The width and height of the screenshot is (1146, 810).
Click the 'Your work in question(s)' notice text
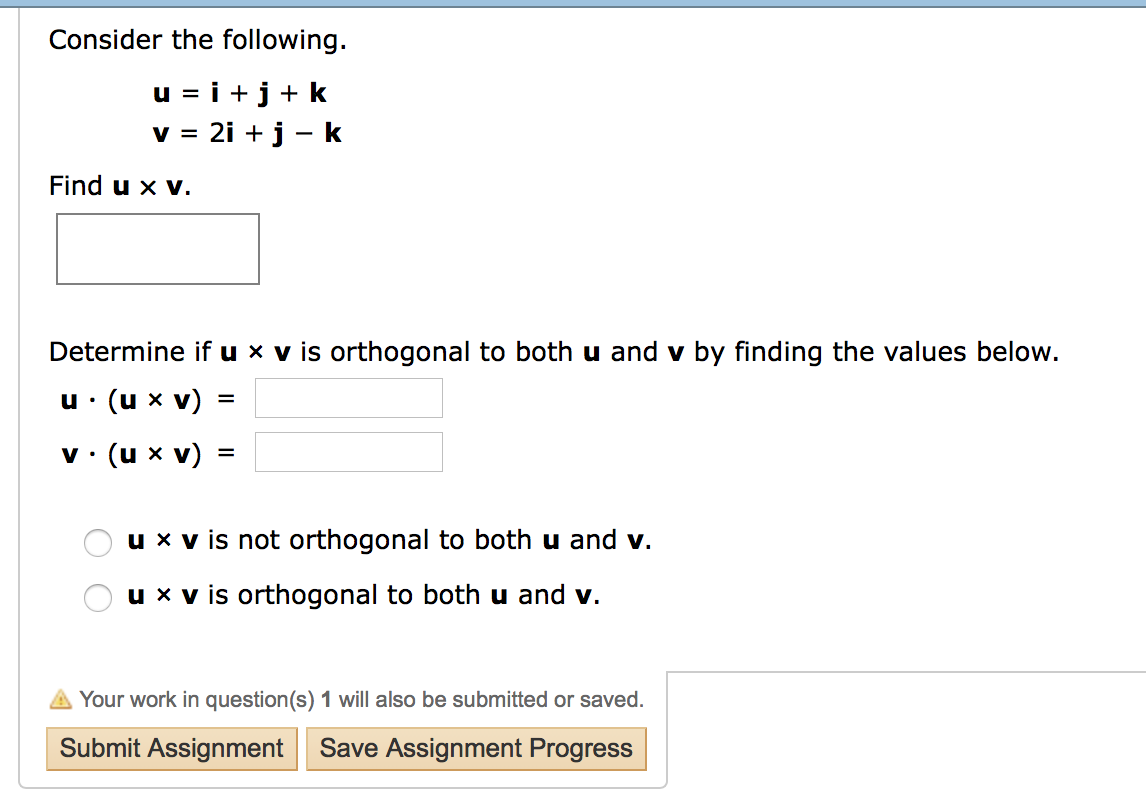[x=362, y=700]
